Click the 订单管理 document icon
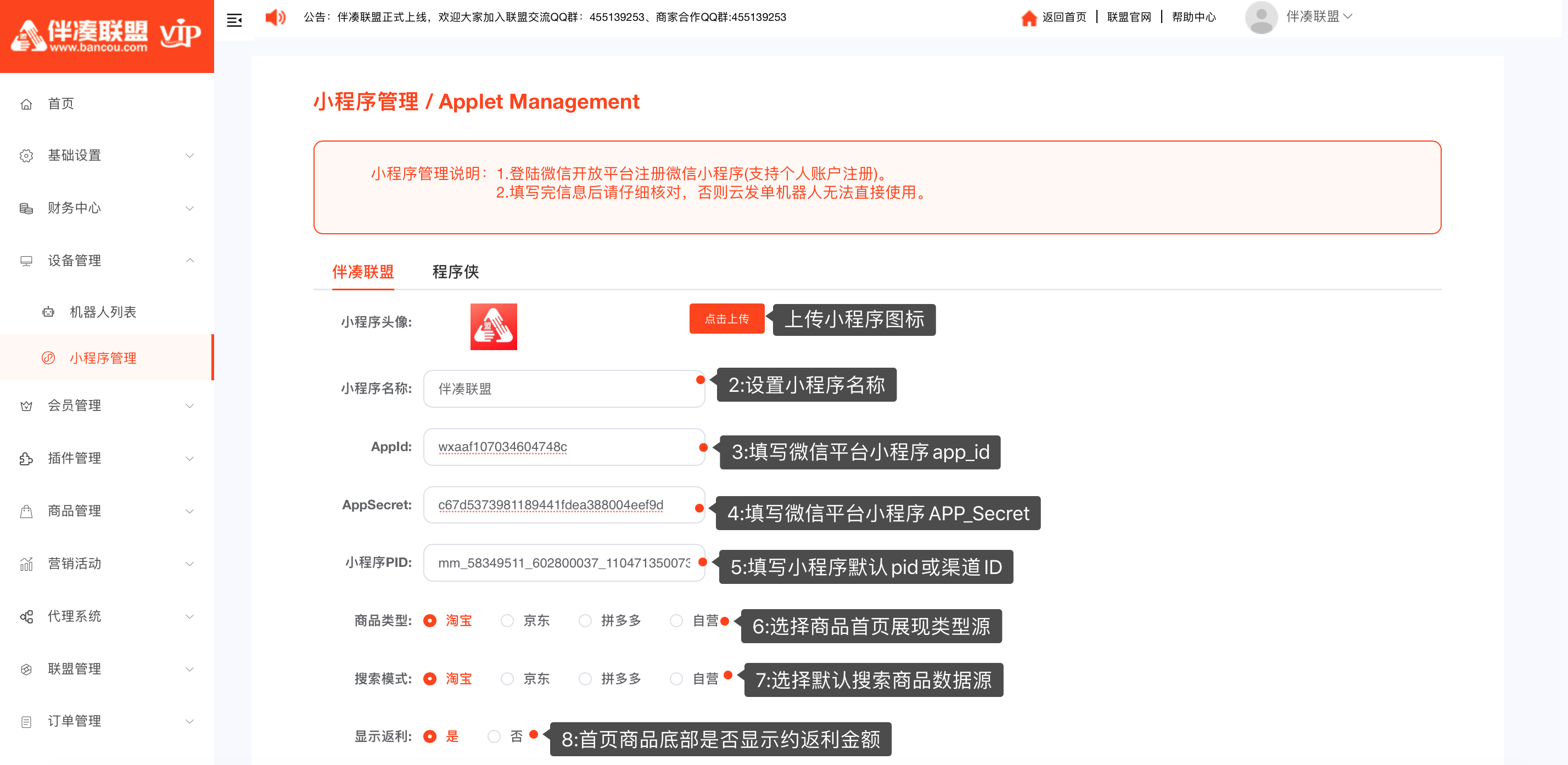This screenshot has width=1568, height=765. pyautogui.click(x=26, y=721)
